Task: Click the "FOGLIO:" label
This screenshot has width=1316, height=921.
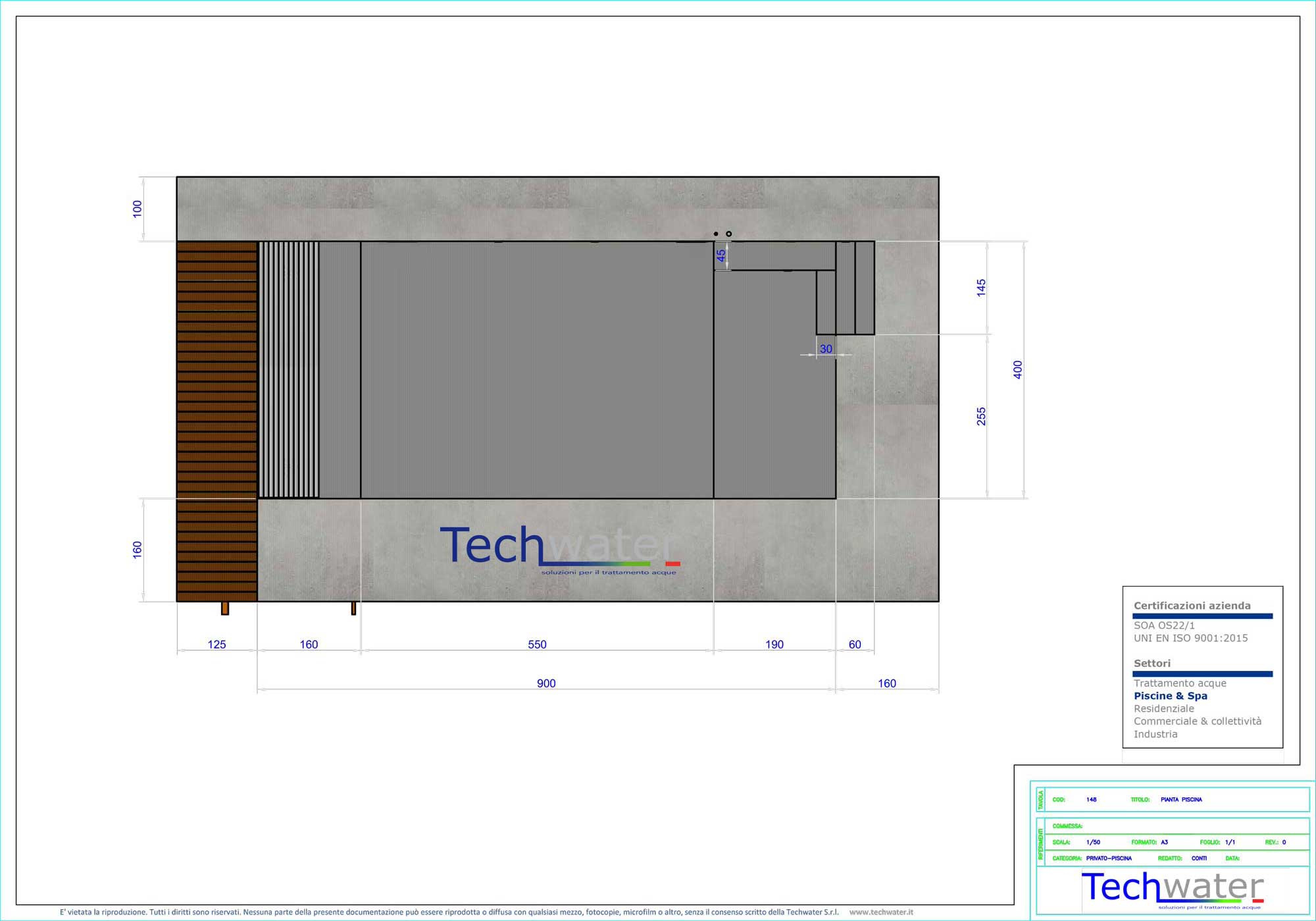Action: point(1210,843)
